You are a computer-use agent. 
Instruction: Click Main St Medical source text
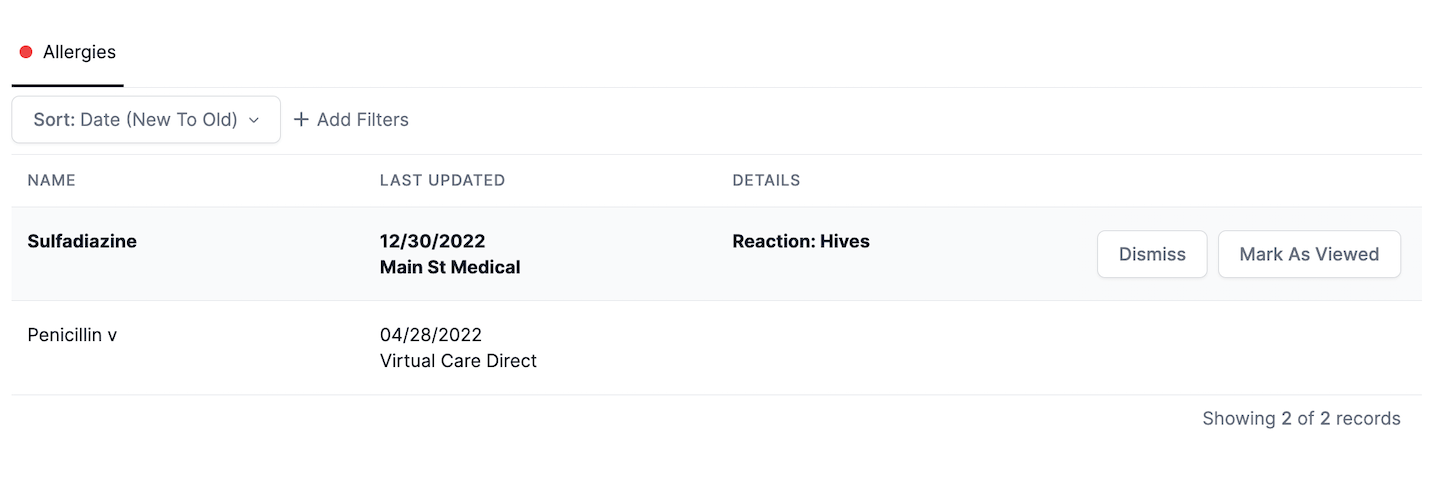click(450, 267)
